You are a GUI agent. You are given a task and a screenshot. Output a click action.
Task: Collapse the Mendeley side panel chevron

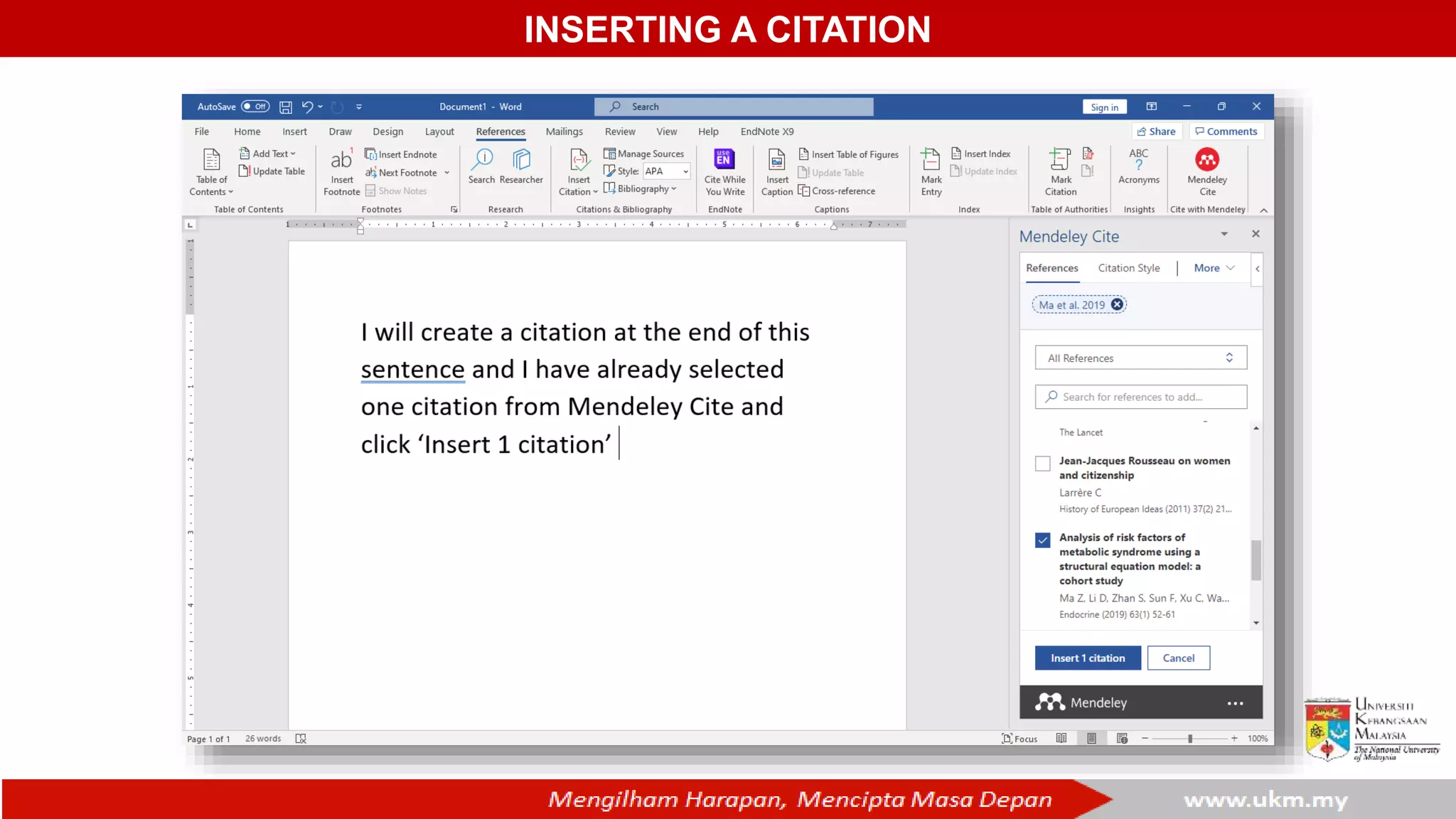click(x=1257, y=269)
